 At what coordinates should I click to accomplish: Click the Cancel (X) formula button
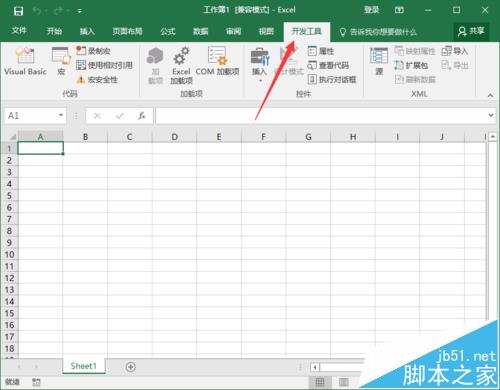click(x=97, y=116)
